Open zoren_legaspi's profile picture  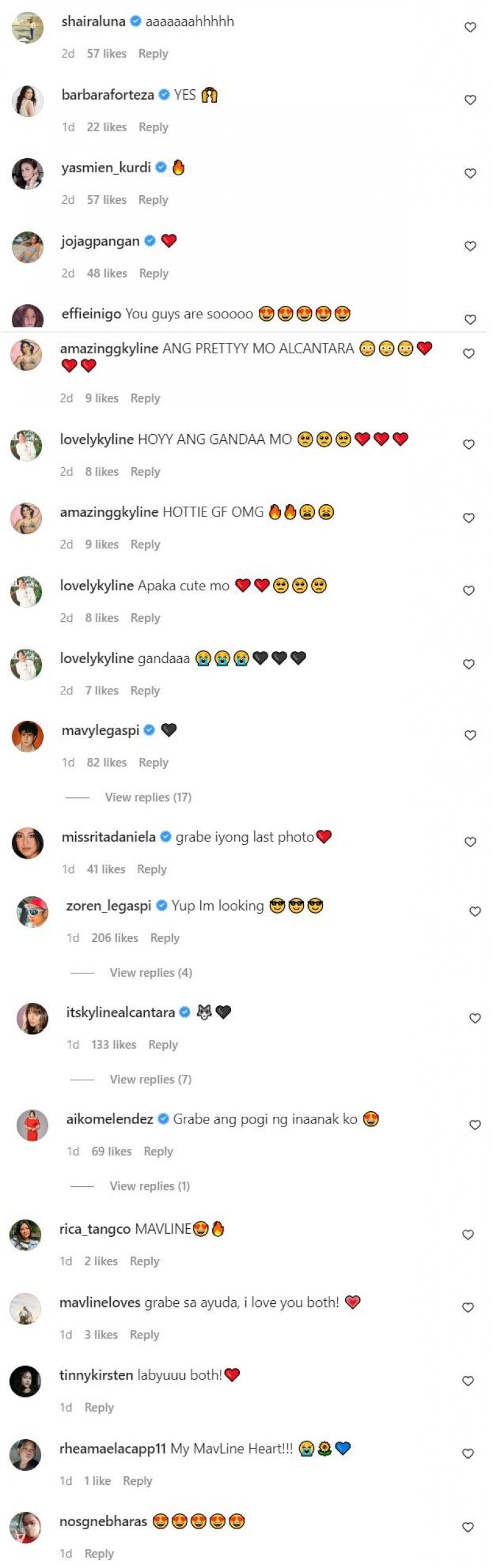coord(32,912)
